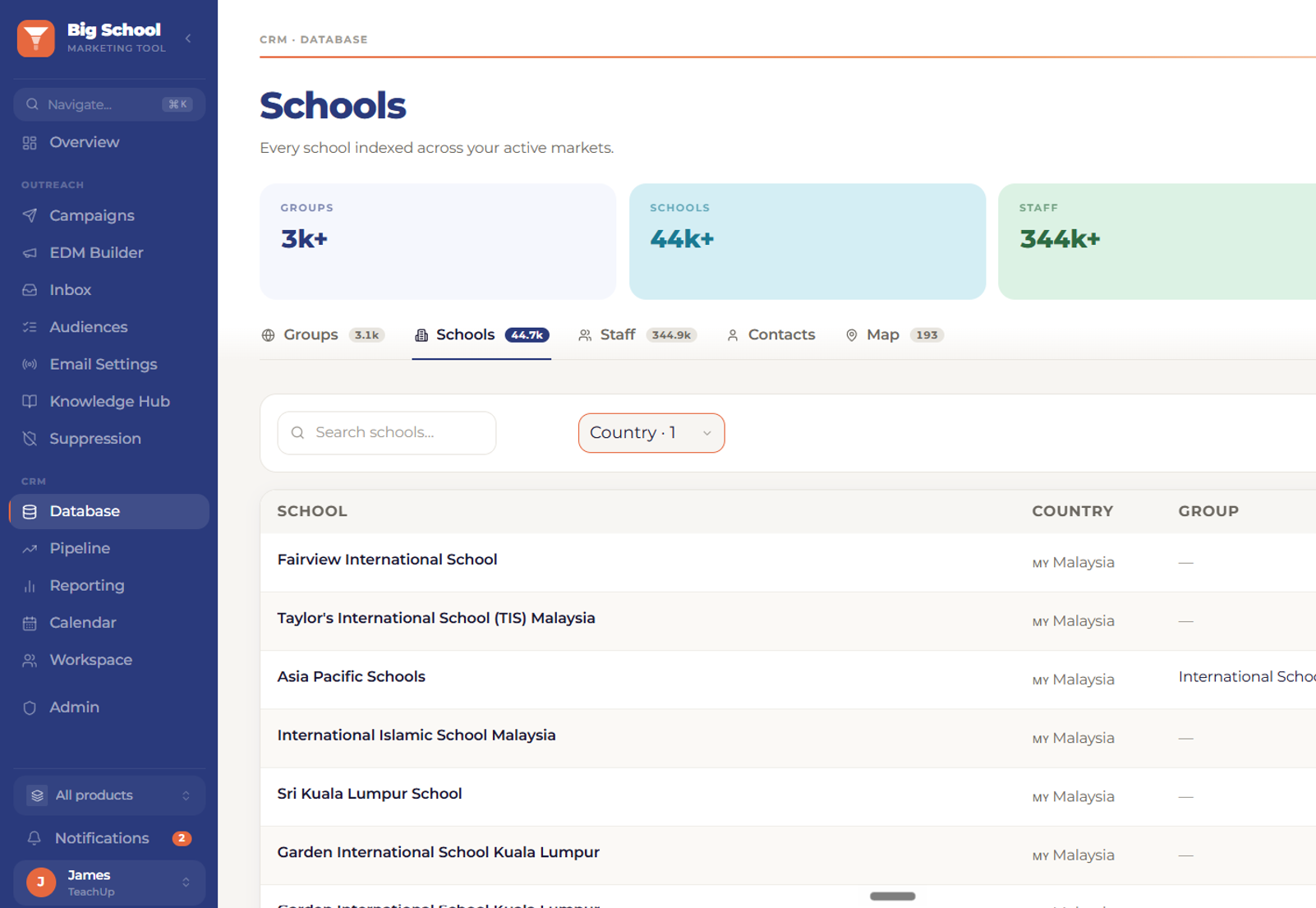Viewport: 1316px width, 908px height.
Task: Click James's avatar circle
Action: [x=41, y=882]
